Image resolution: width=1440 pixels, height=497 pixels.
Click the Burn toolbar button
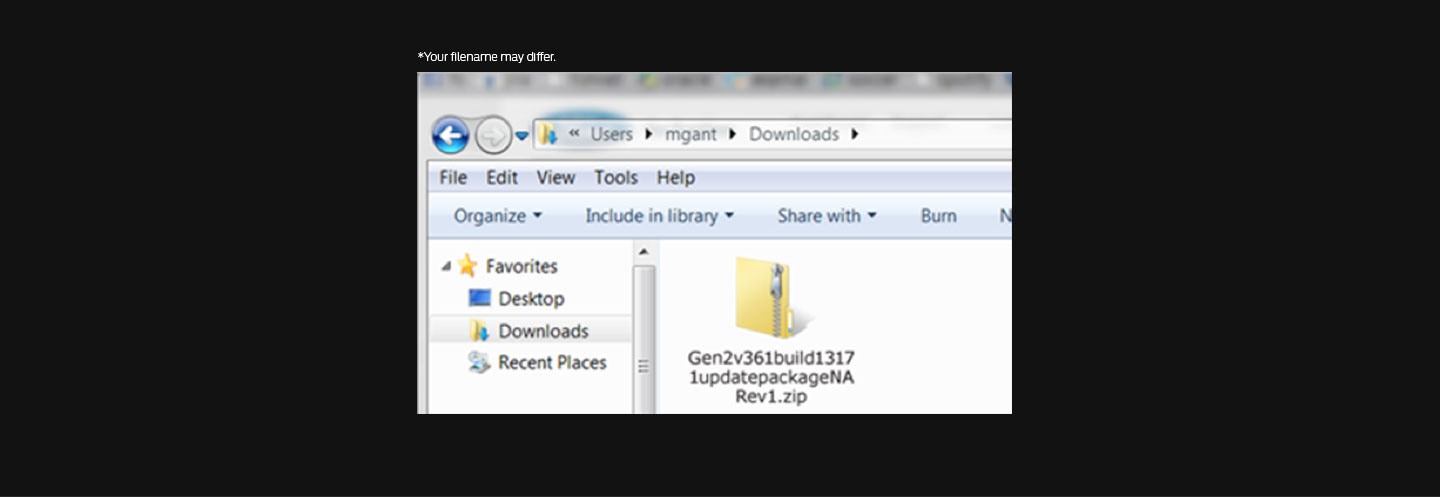[938, 216]
